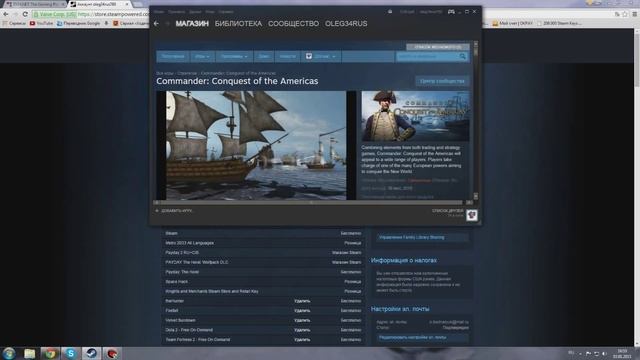Image resolution: width=640 pixels, height=360 pixels.
Task: Open the first Steam menu bar item
Action: pos(159,12)
